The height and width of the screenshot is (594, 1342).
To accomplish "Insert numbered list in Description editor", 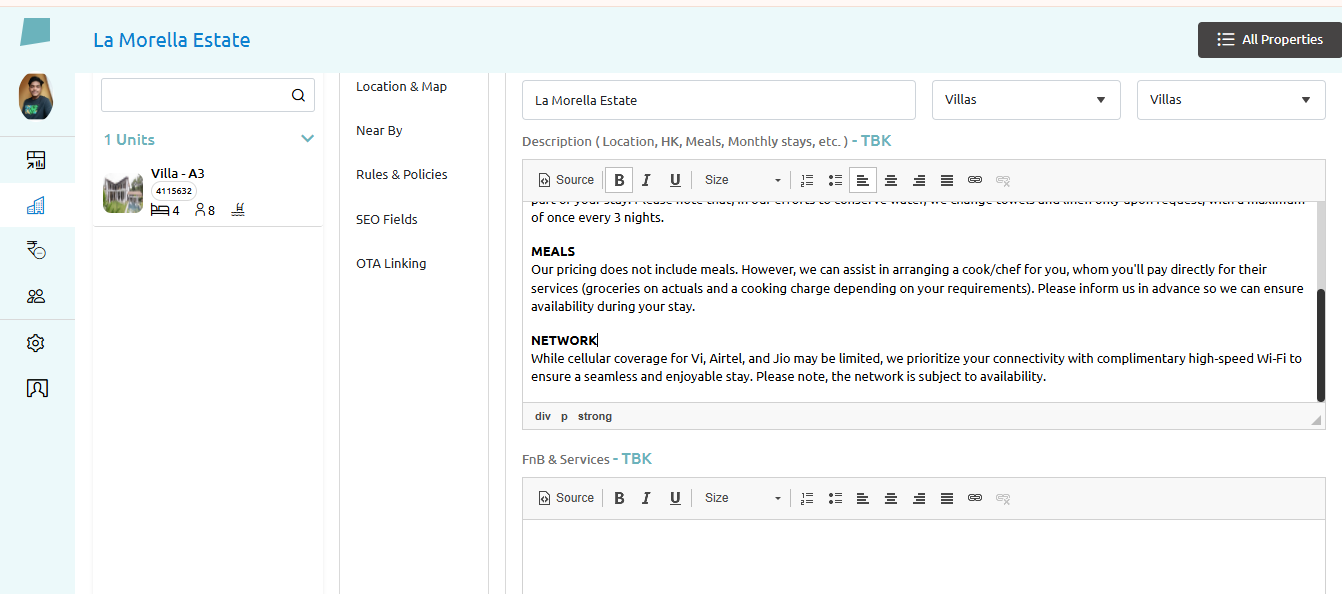I will [x=807, y=180].
